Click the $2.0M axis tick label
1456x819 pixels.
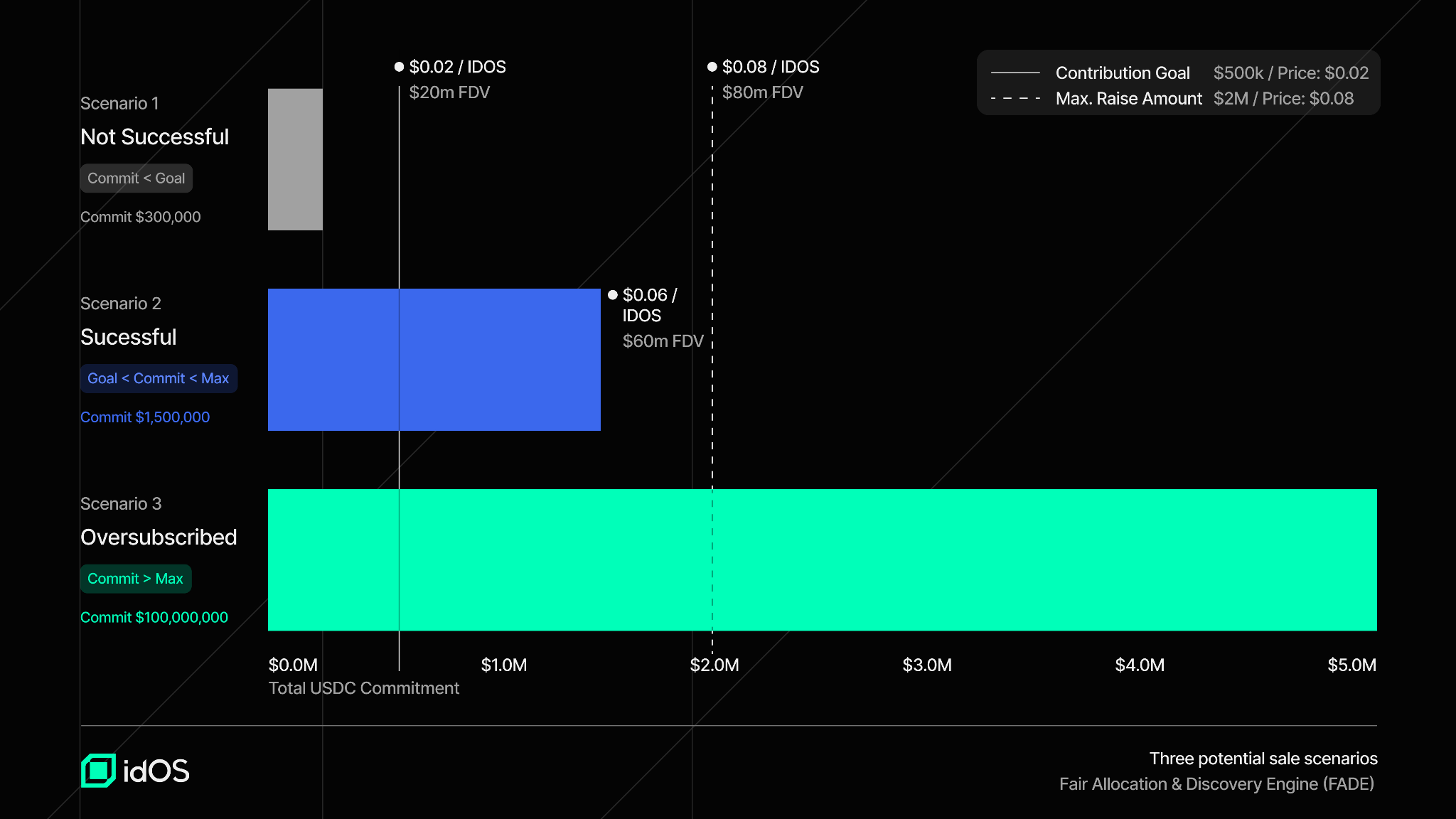(714, 665)
